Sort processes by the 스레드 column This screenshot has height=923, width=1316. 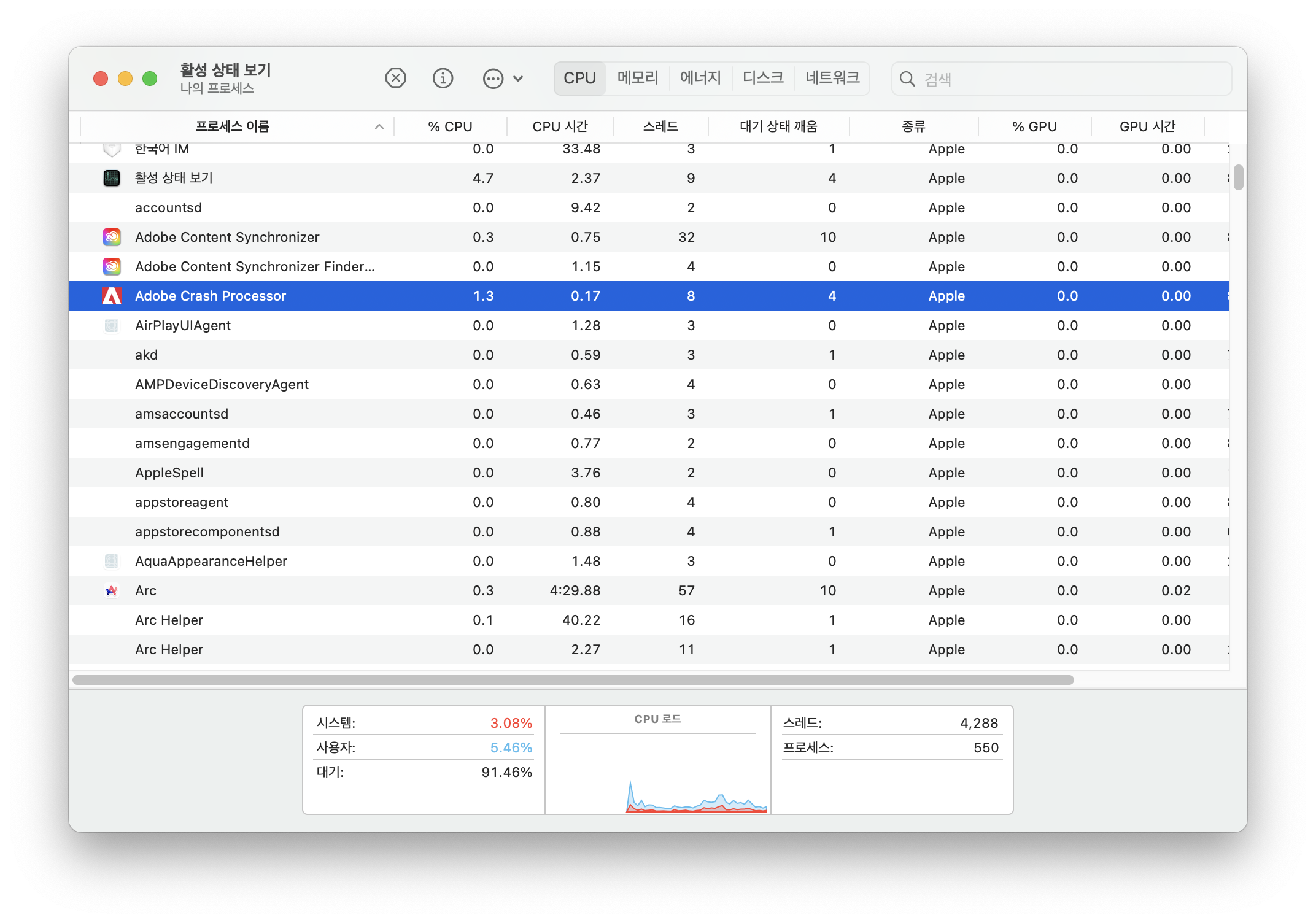coord(662,126)
